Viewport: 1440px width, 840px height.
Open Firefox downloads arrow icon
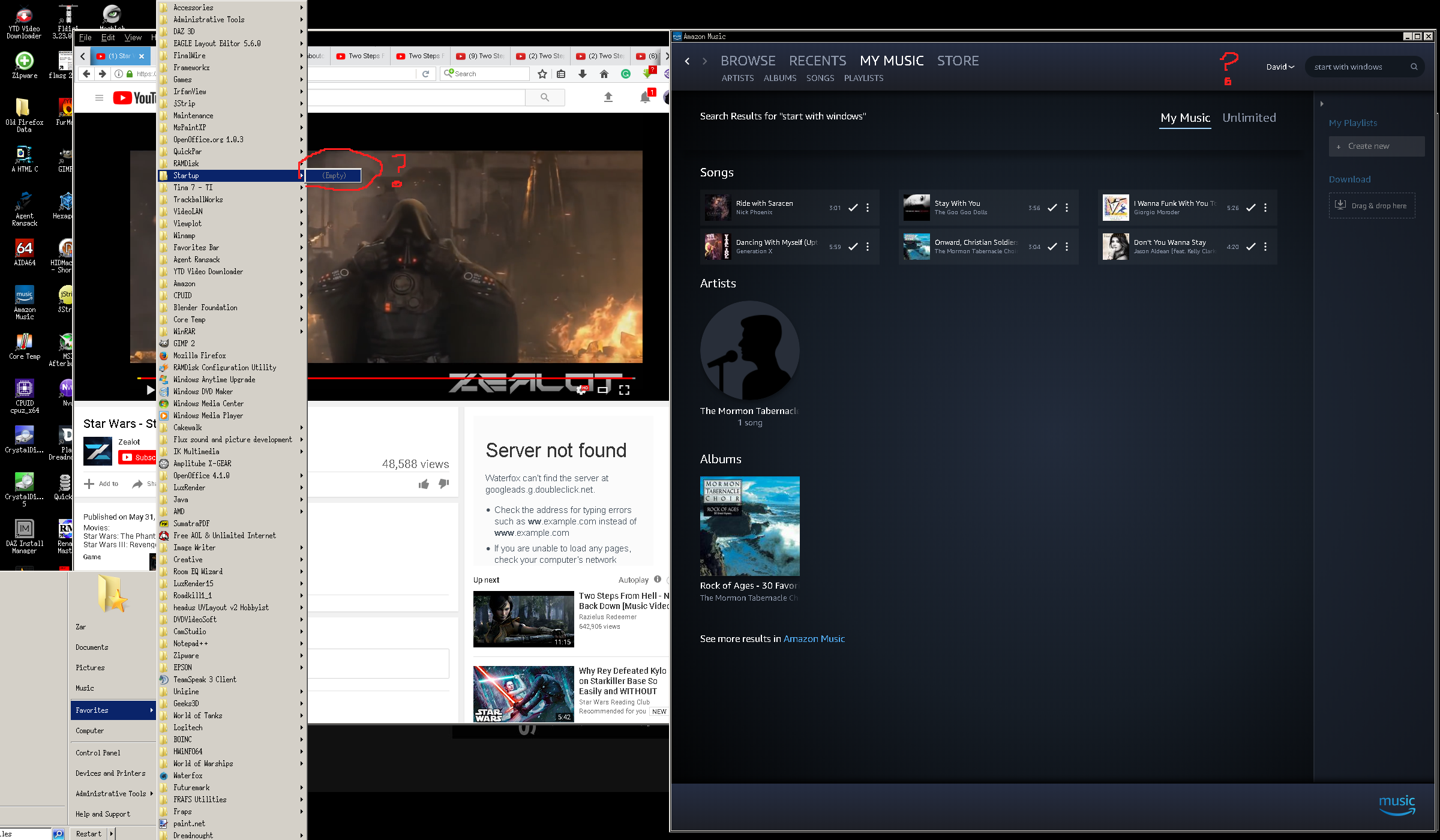point(582,74)
